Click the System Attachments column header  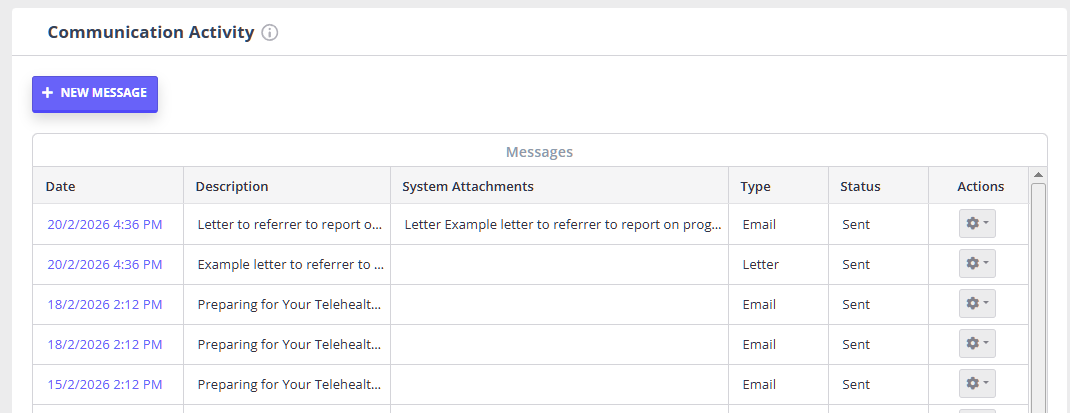click(x=468, y=186)
